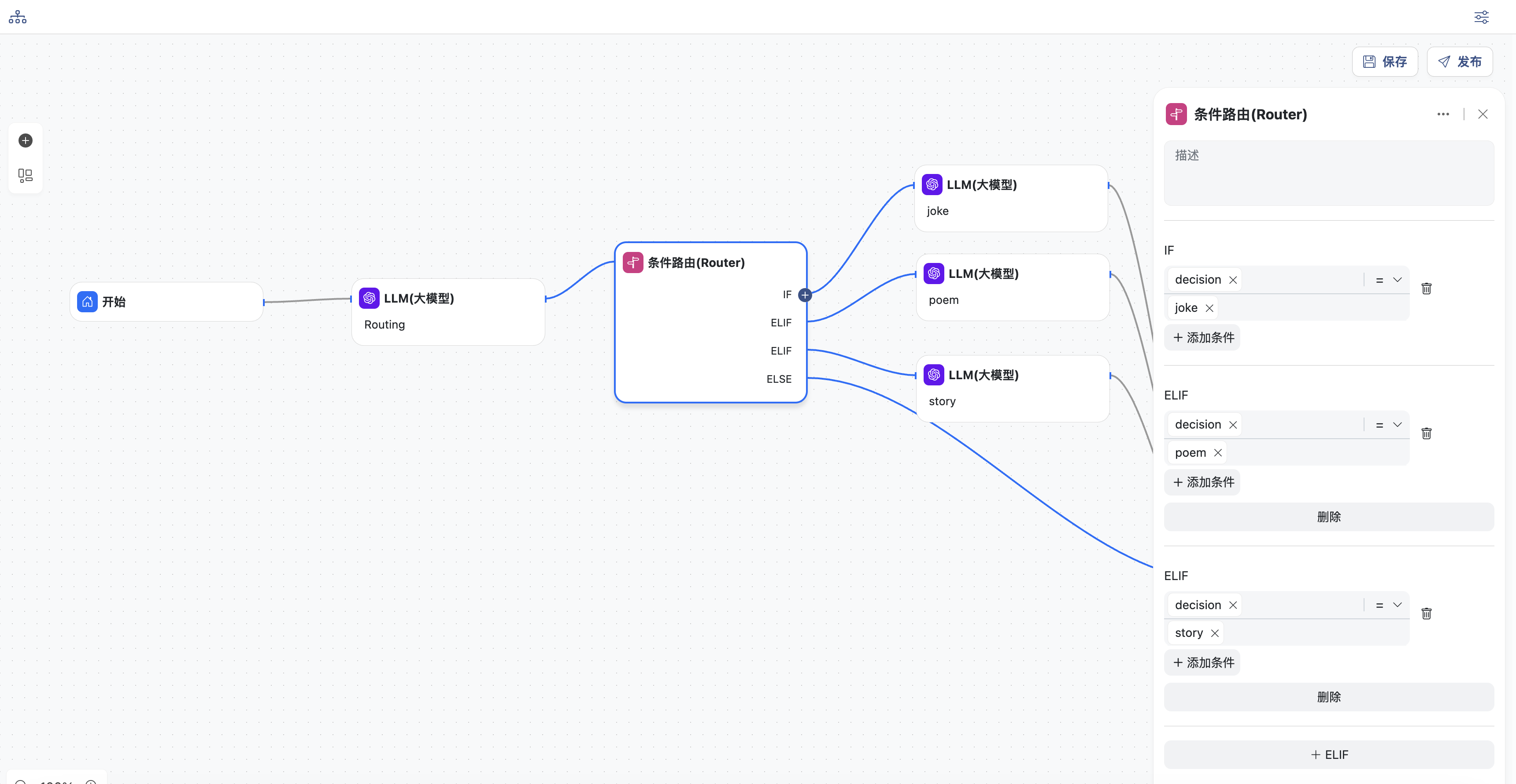Add a new ELIF branch button
The image size is (1516, 784).
click(1328, 754)
